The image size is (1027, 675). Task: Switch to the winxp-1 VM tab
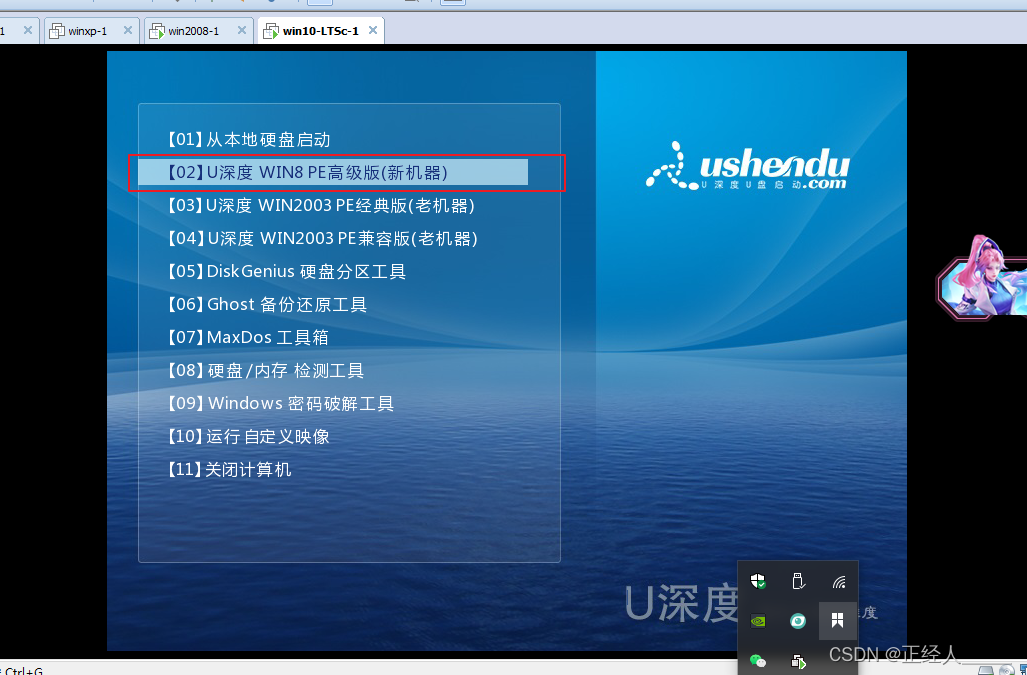[x=92, y=31]
